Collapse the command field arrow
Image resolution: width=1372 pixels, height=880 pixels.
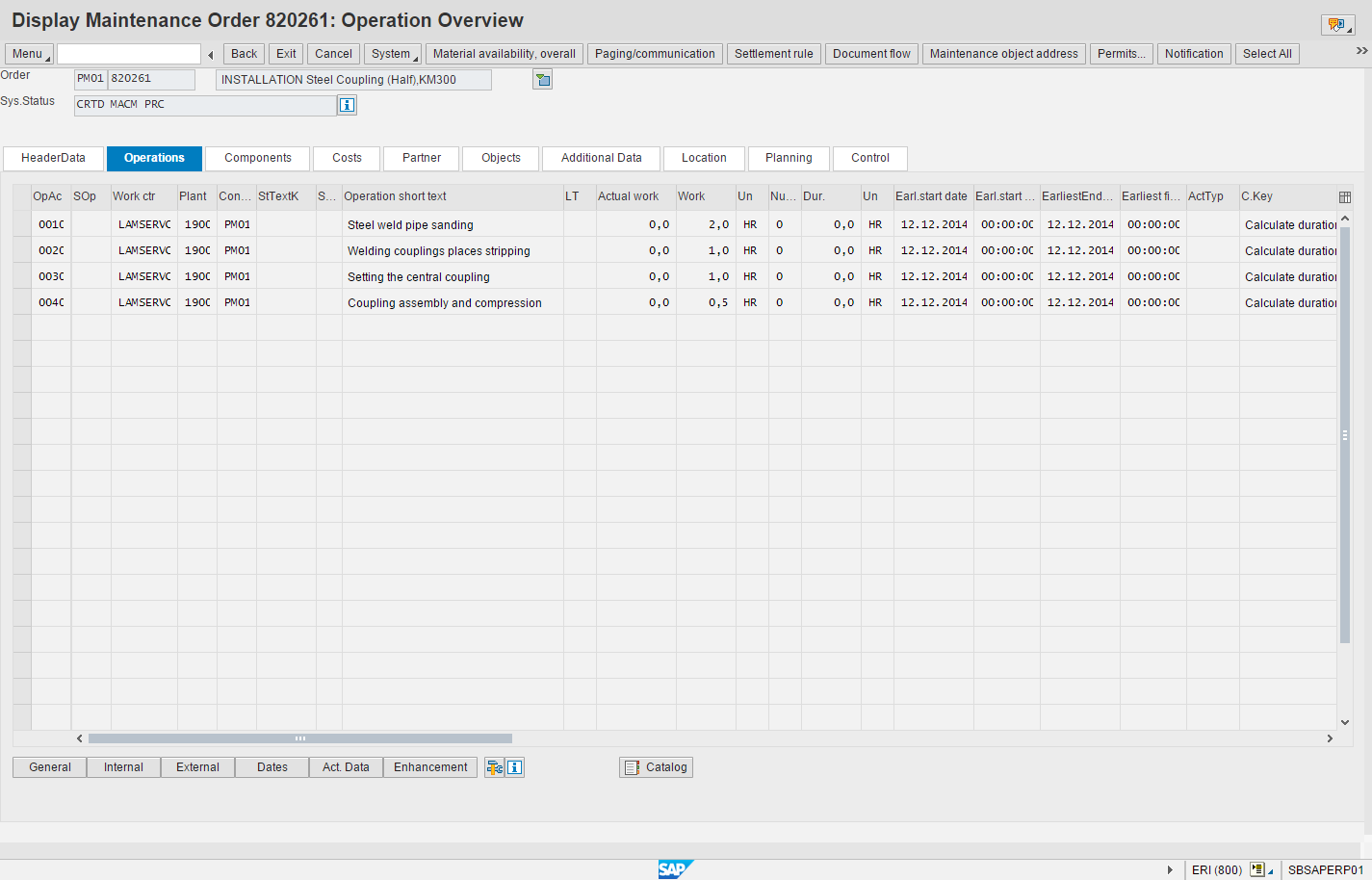(211, 55)
